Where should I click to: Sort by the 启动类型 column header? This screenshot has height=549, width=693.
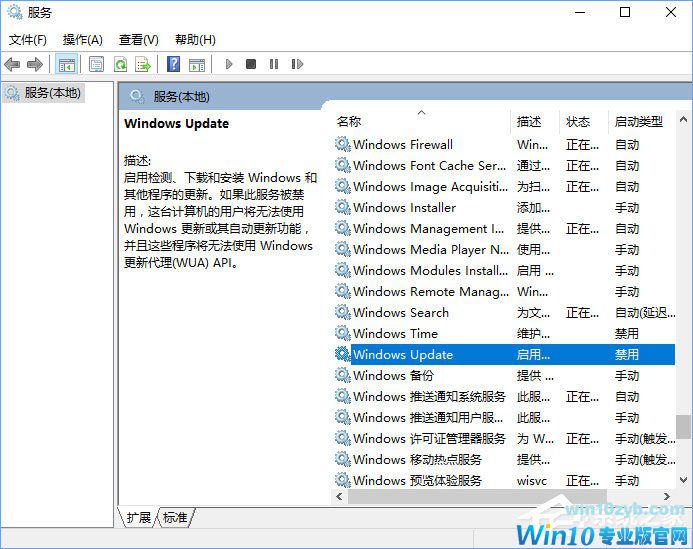(x=639, y=121)
